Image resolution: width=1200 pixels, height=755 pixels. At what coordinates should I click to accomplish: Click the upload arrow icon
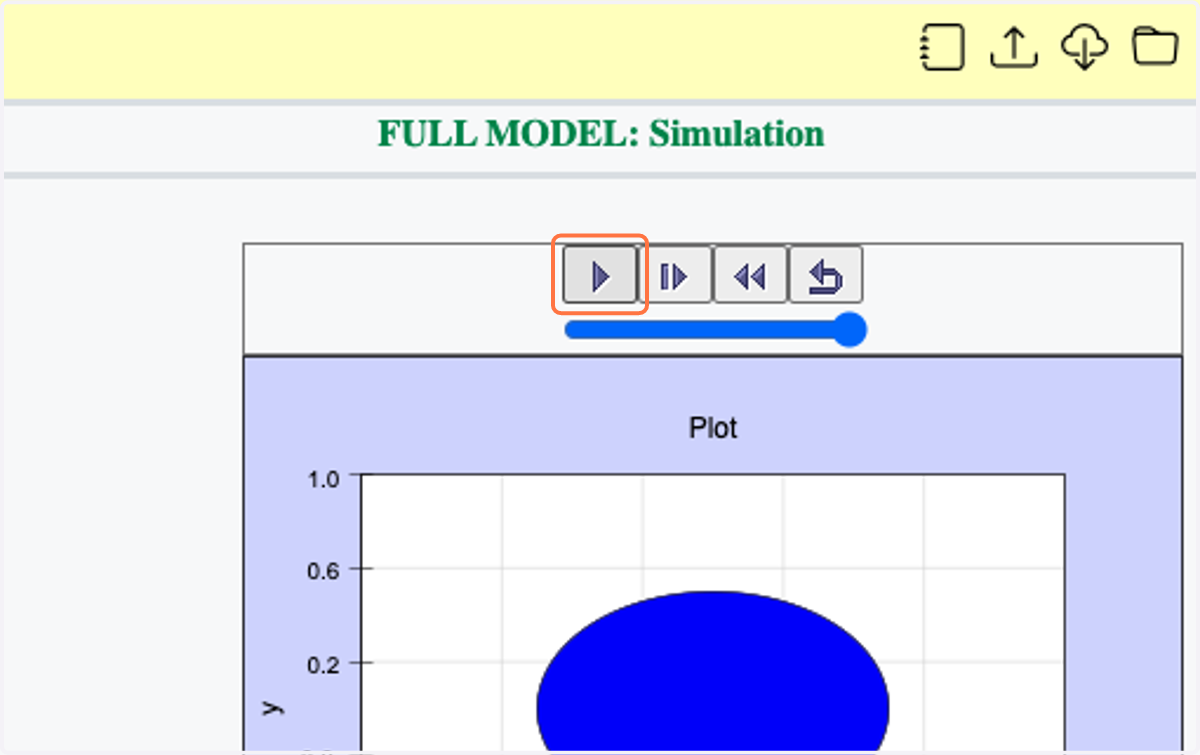[1014, 47]
